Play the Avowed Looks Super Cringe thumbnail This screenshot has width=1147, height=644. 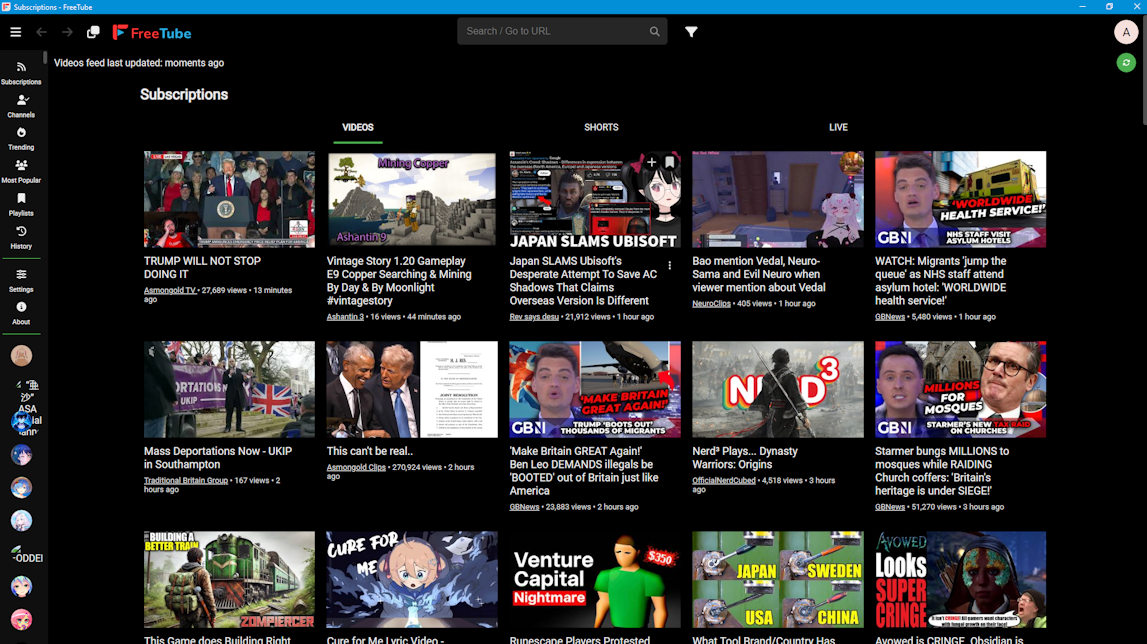tap(960, 580)
